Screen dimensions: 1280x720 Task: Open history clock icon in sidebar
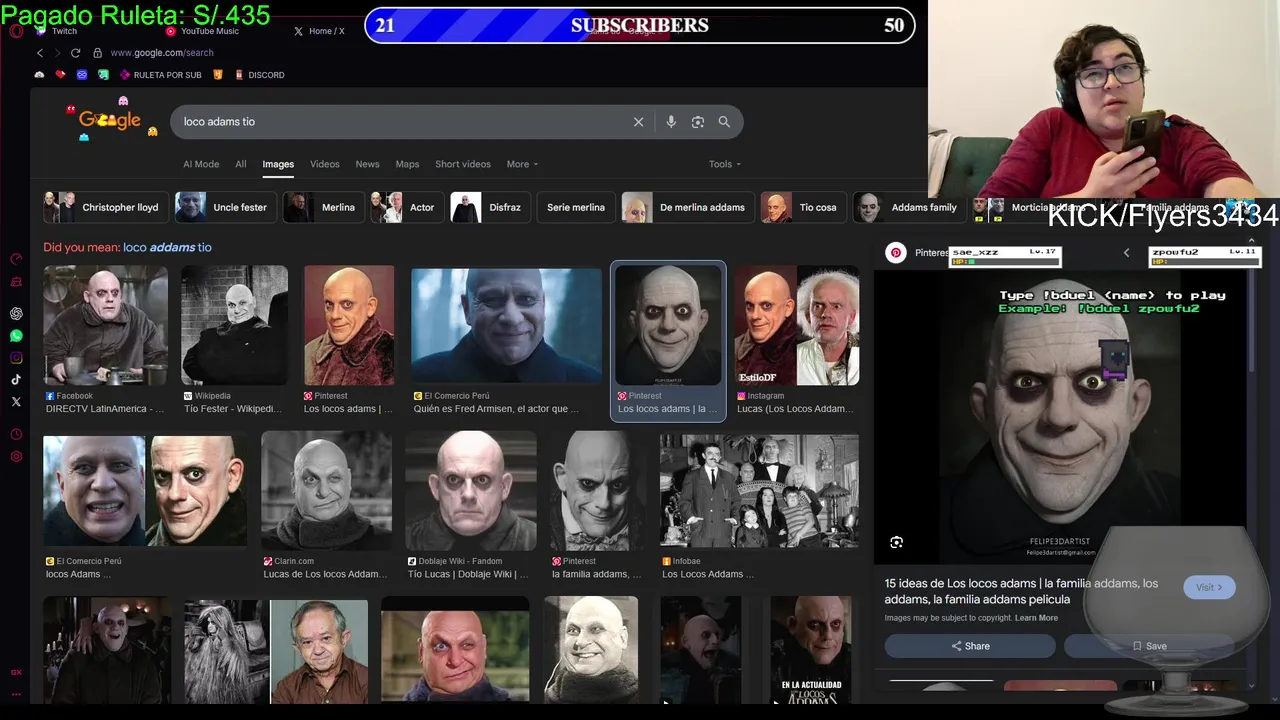coord(16,435)
